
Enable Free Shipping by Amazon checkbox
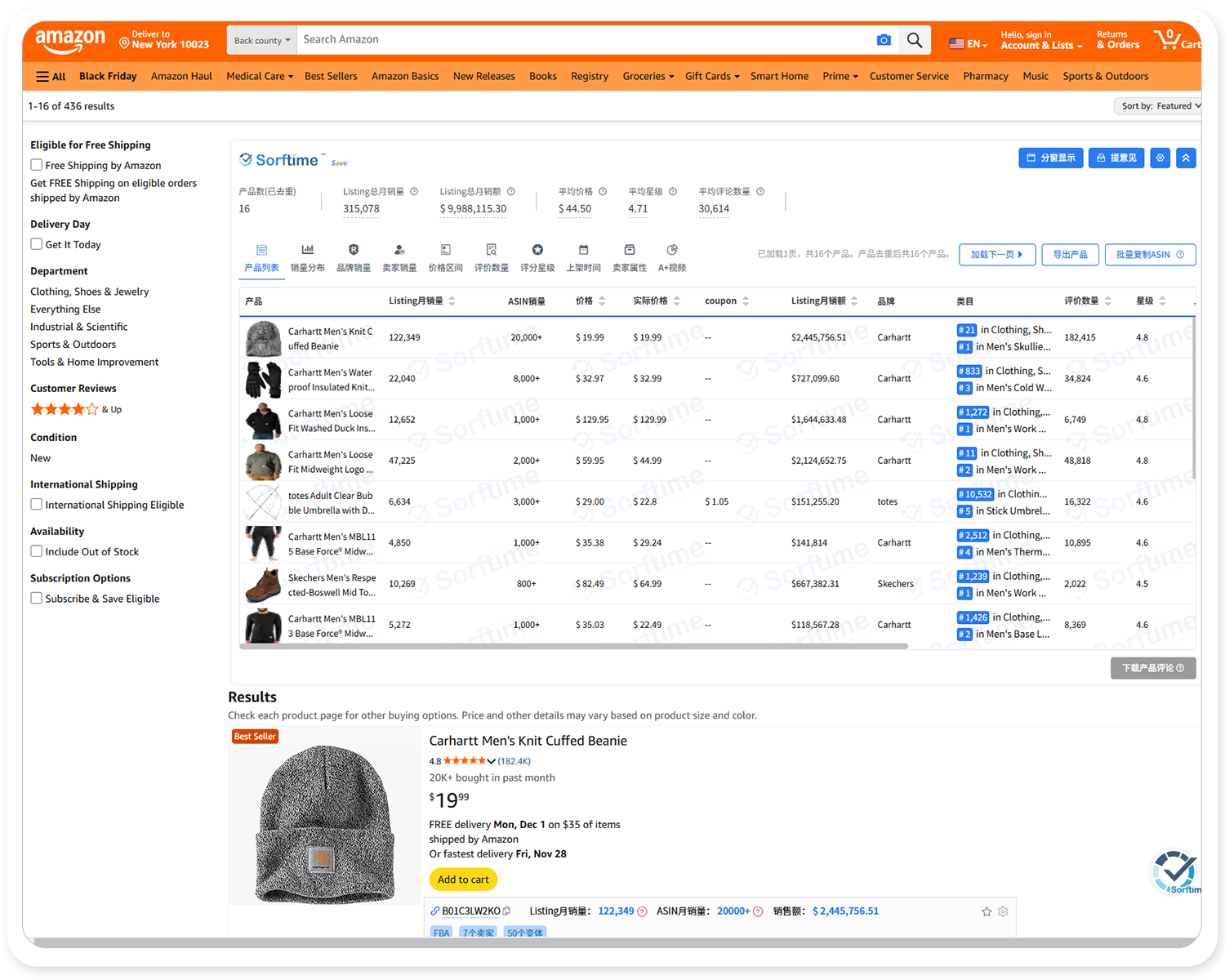[x=37, y=165]
